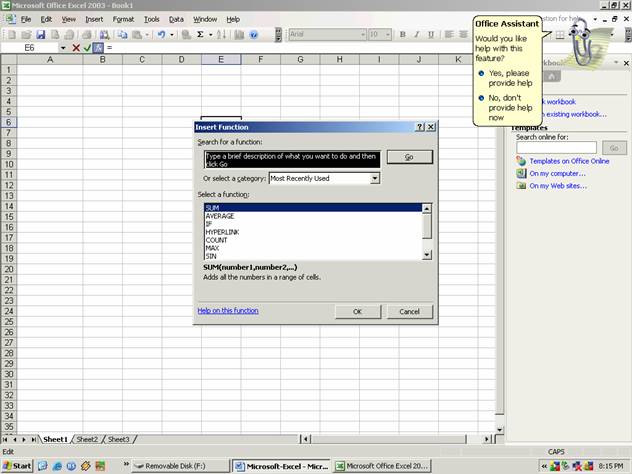632x474 pixels.
Task: Click the Center alignment icon
Action: pyautogui.click(x=464, y=35)
